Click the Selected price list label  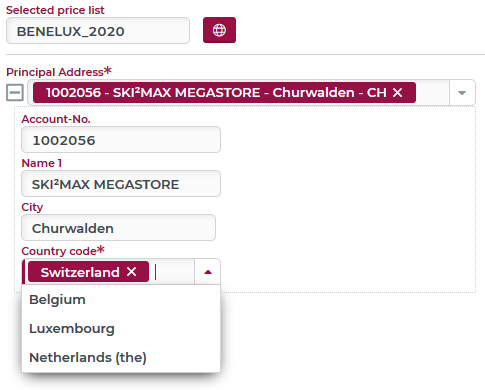(x=55, y=10)
